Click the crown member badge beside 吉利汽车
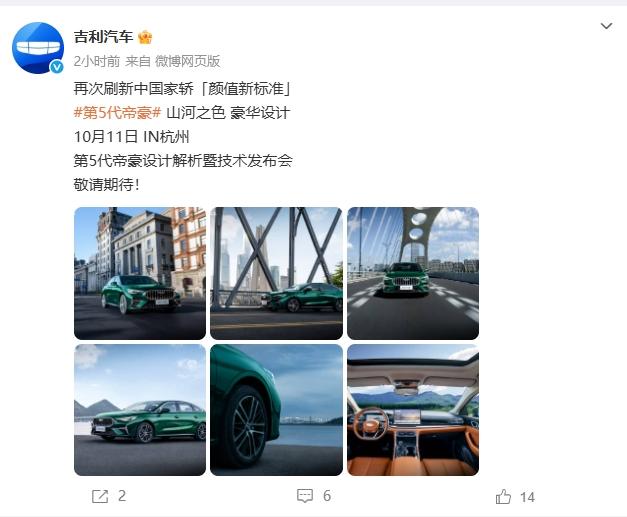The height and width of the screenshot is (517, 627). [145, 37]
